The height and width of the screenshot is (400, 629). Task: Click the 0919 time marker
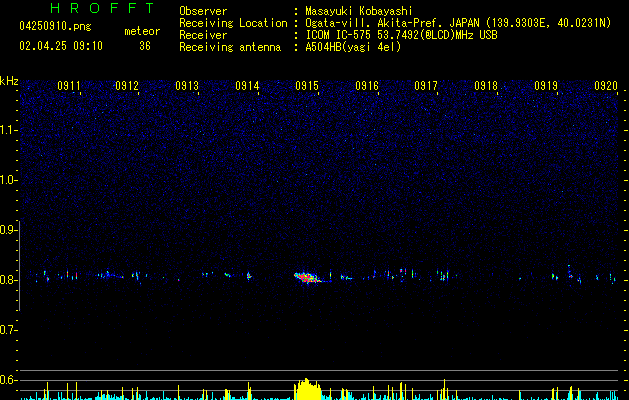point(546,86)
